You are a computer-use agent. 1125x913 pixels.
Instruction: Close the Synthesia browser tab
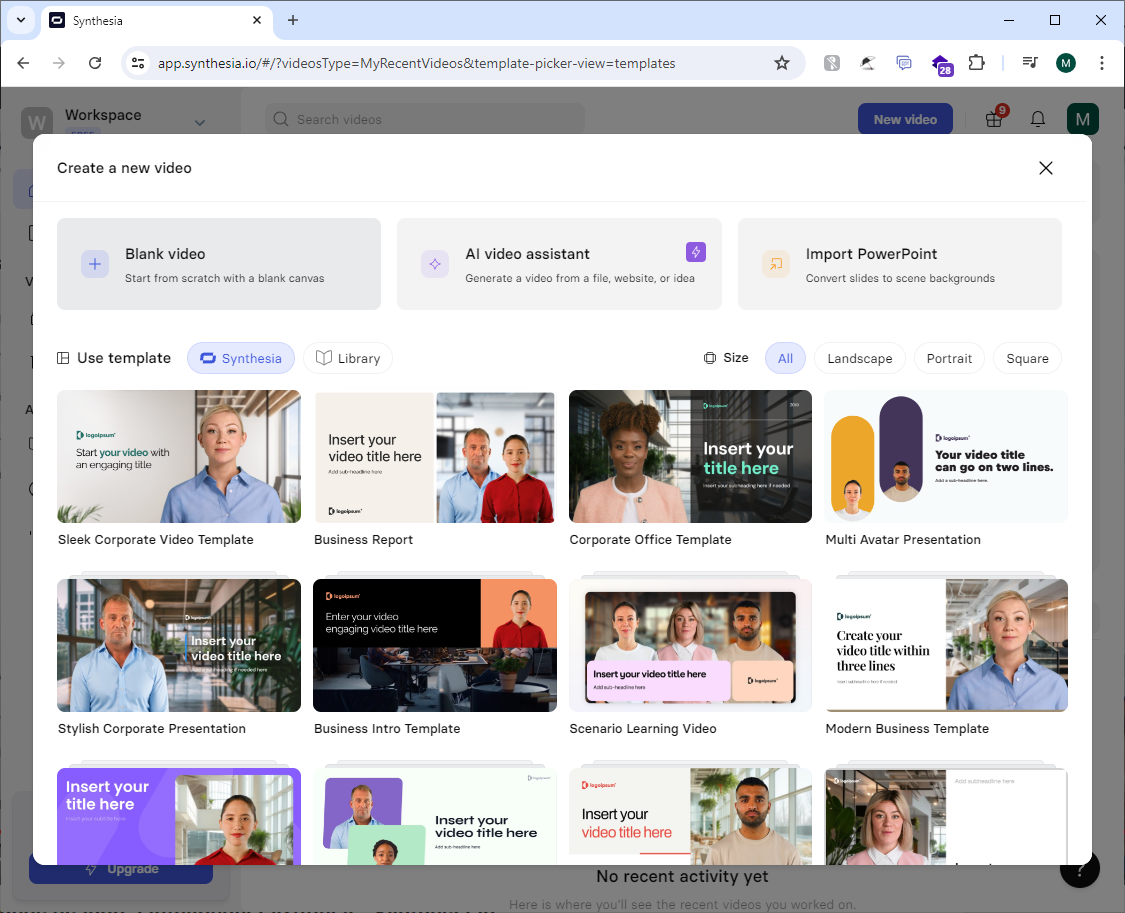257,20
